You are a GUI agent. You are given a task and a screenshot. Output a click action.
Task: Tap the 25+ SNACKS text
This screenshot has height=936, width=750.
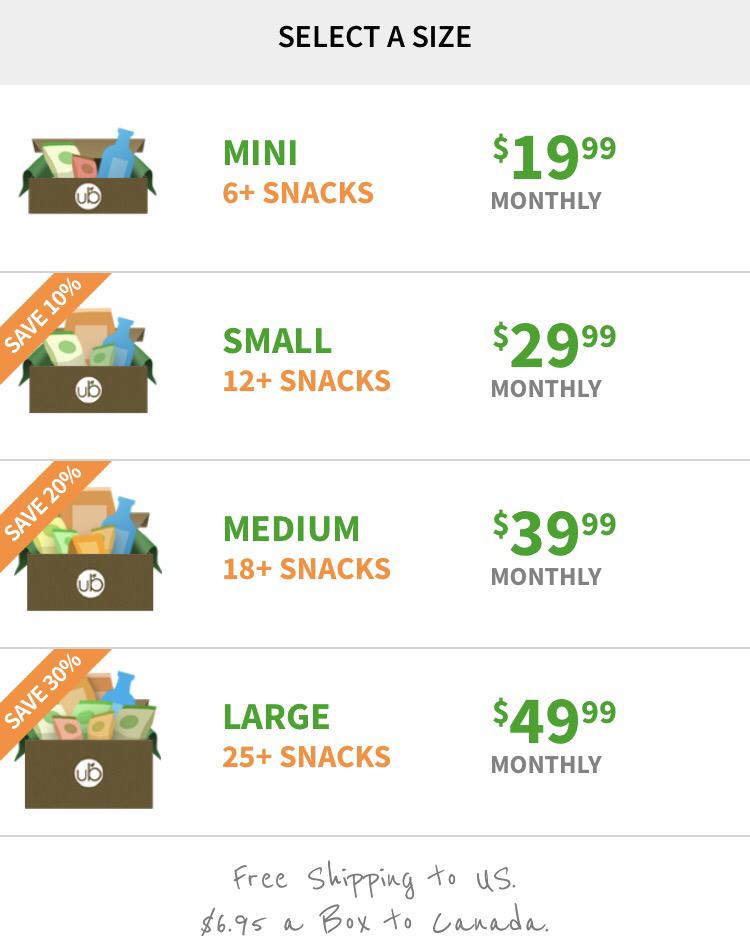click(306, 757)
